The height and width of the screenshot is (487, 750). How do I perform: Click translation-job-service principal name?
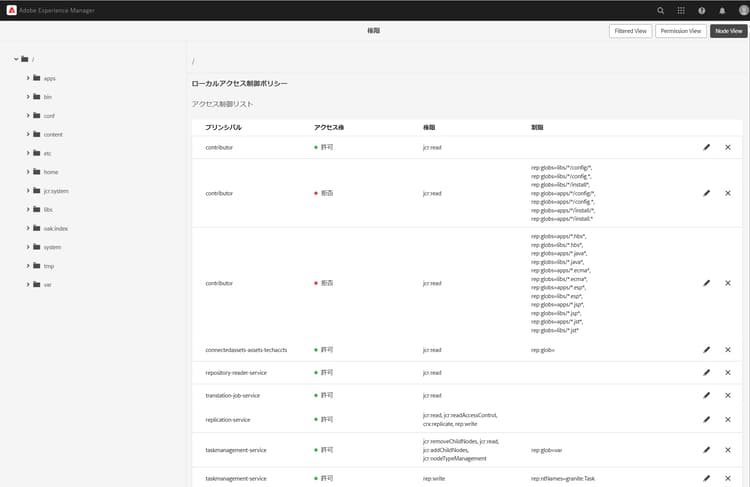pos(232,396)
